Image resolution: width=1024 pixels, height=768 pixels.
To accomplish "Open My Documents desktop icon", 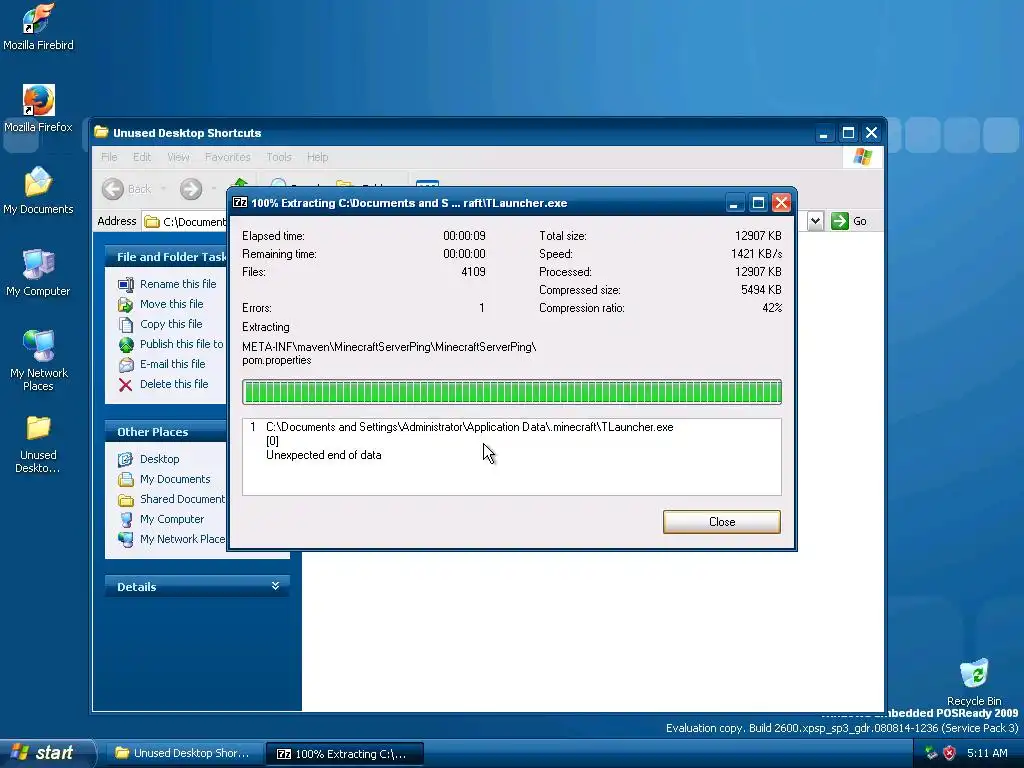I will click(x=38, y=191).
